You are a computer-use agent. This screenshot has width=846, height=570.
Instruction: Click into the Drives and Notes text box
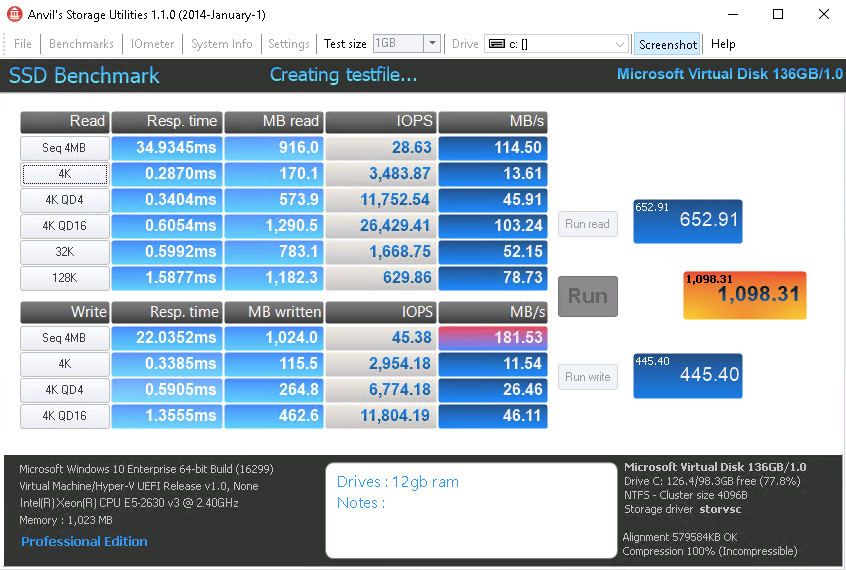[x=470, y=510]
